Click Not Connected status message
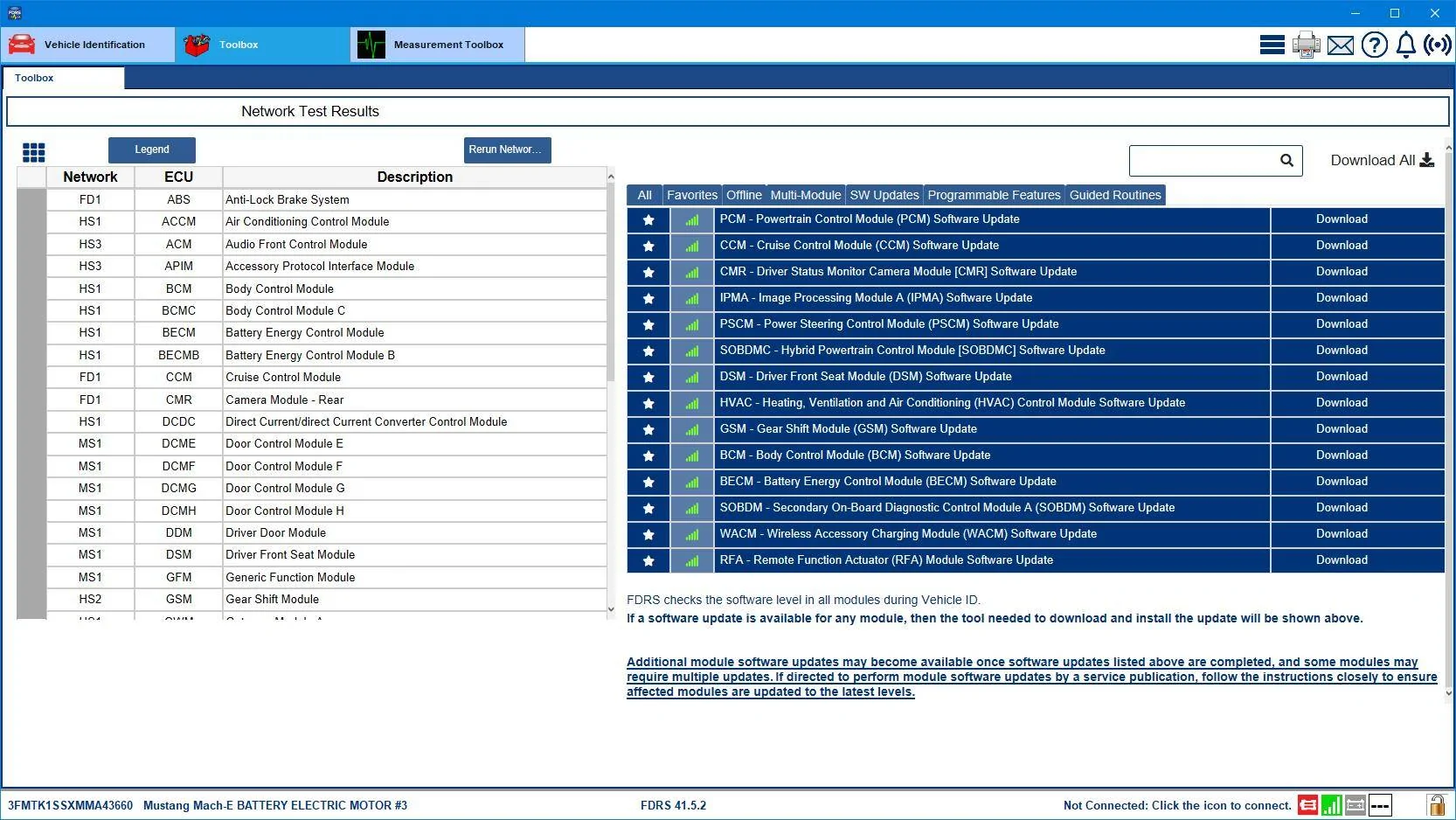1456x820 pixels. (1177, 805)
